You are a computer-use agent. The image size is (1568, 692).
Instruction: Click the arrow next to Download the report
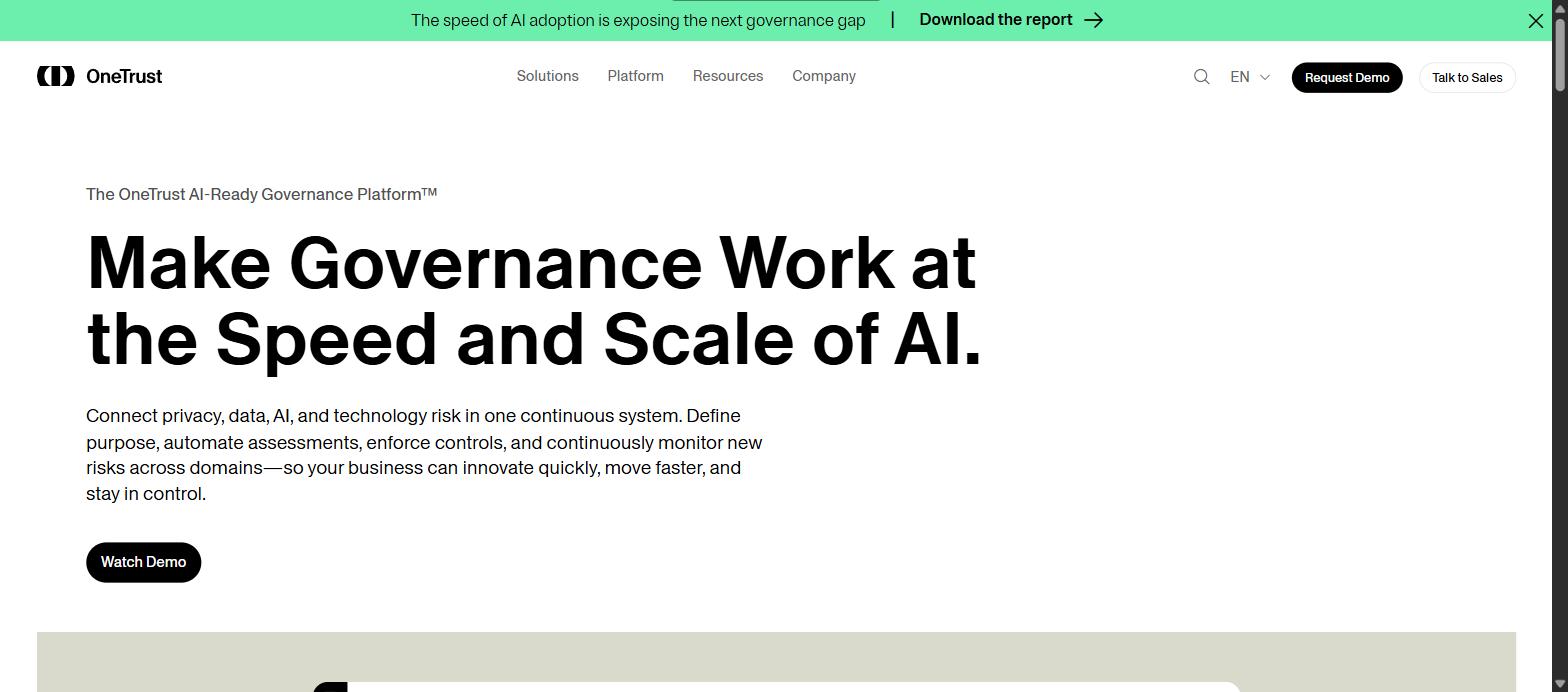click(x=1094, y=20)
